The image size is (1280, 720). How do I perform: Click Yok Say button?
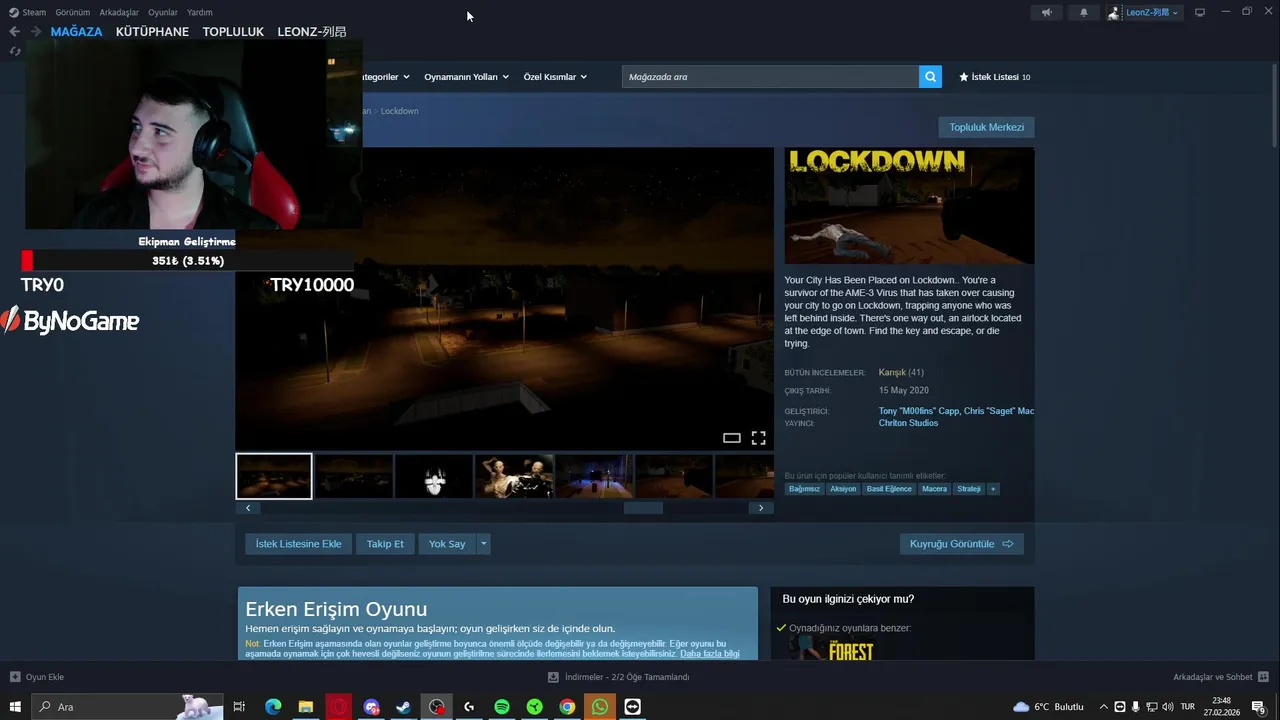click(447, 544)
